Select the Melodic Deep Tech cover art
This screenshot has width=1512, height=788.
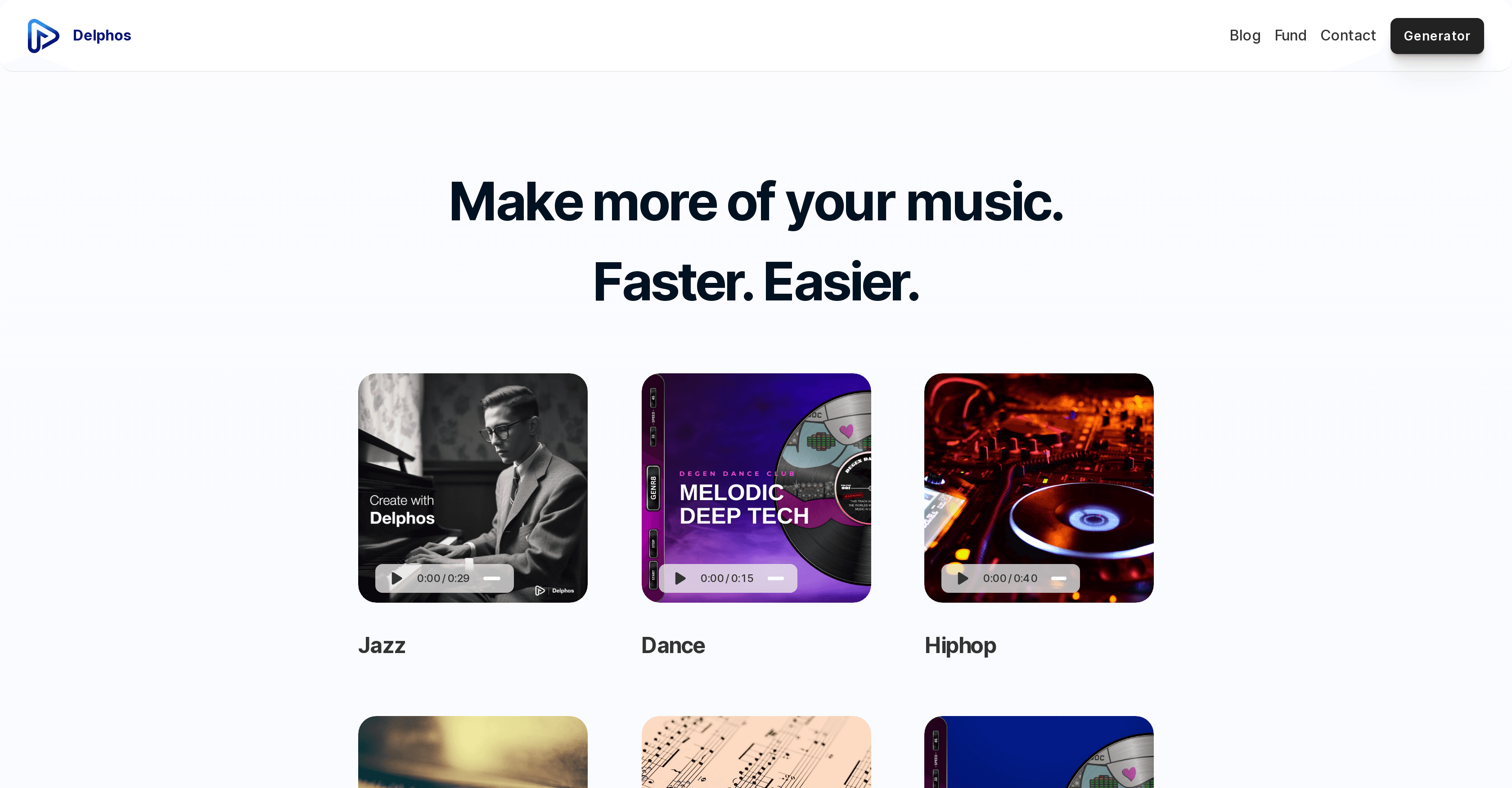click(x=756, y=488)
